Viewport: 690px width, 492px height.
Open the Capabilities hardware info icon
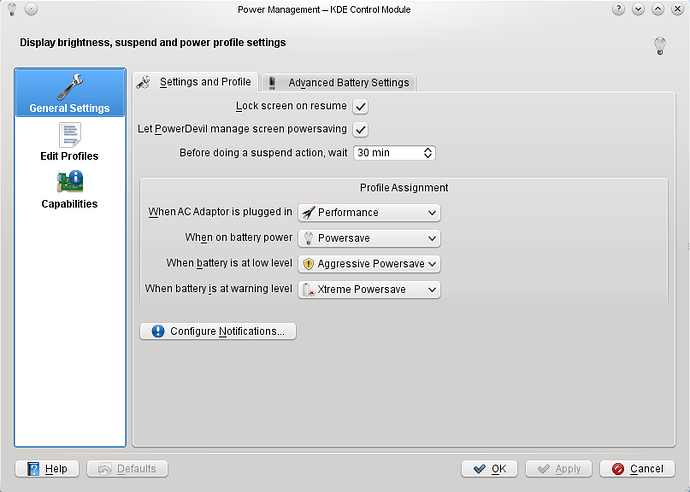point(70,182)
